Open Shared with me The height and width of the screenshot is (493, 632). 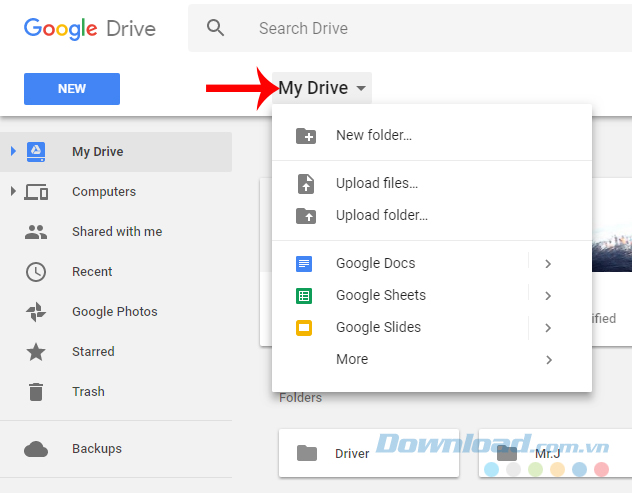pyautogui.click(x=116, y=232)
